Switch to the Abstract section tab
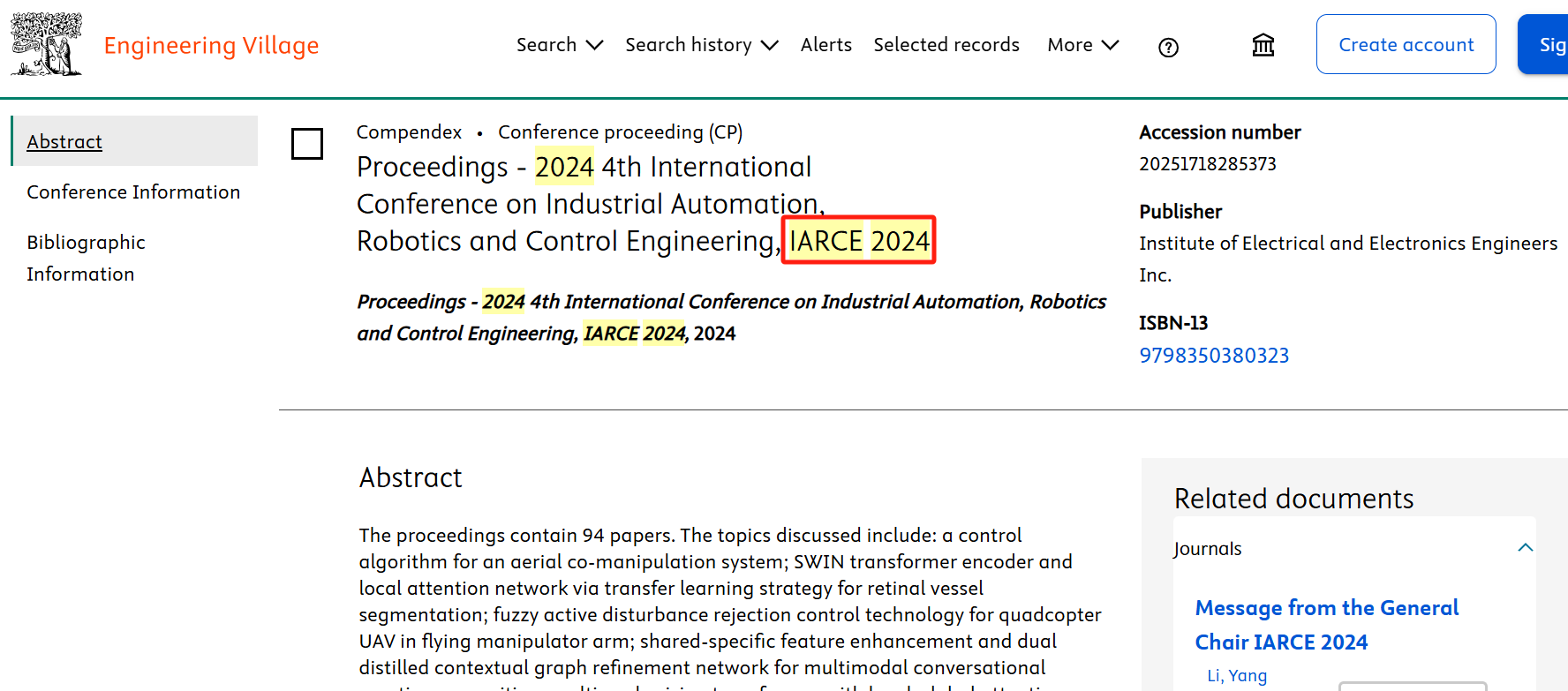The width and height of the screenshot is (1568, 691). coord(64,141)
